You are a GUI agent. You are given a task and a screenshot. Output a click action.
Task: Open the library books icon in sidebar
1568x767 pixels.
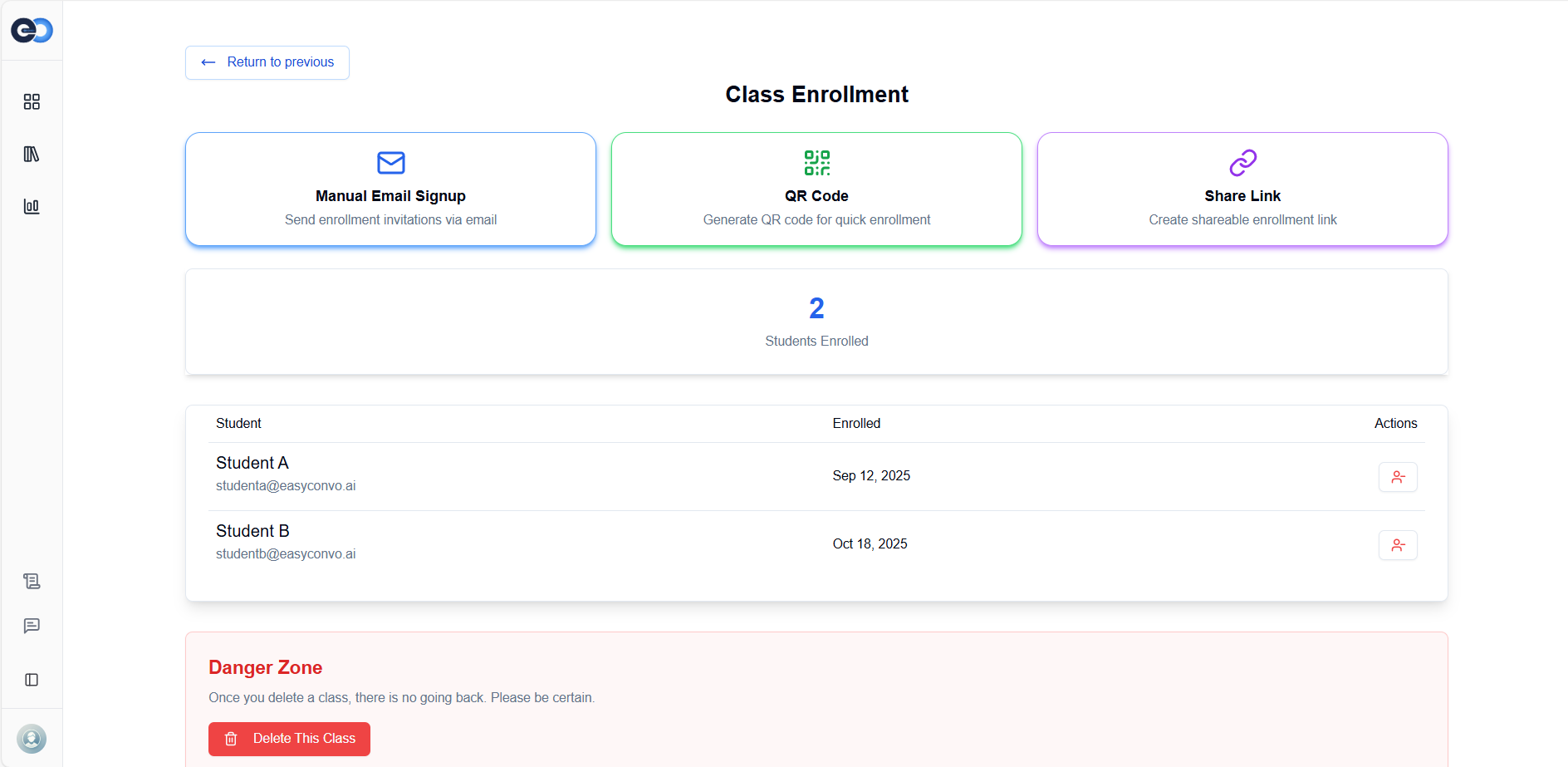tap(32, 154)
